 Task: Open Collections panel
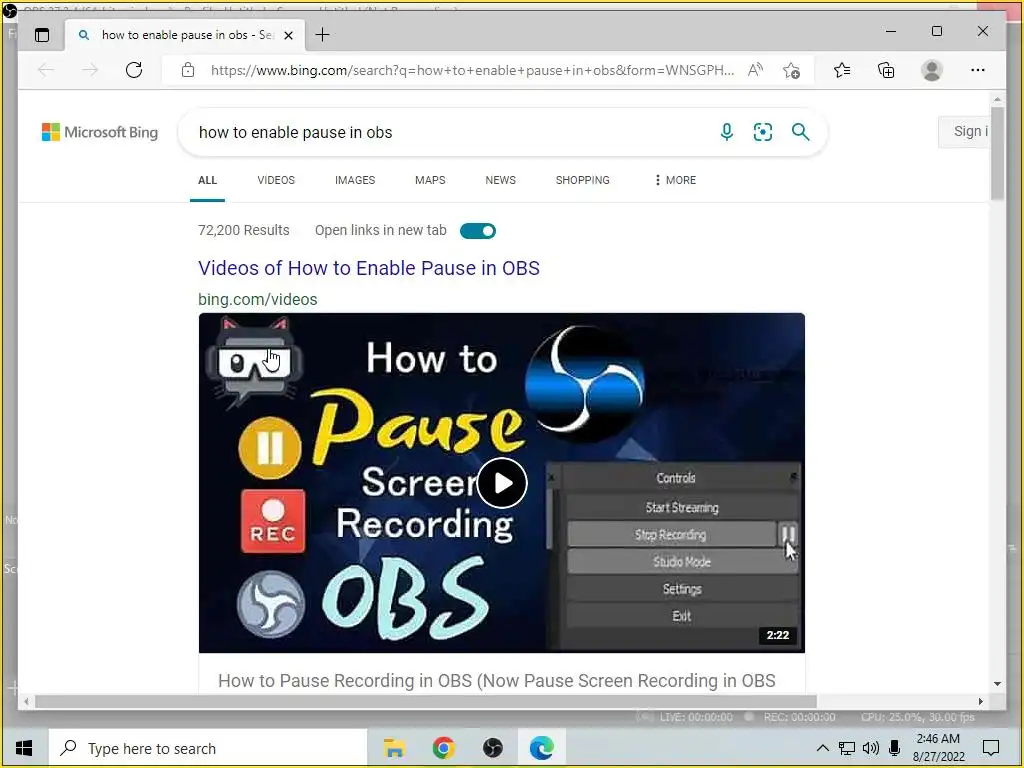pos(886,70)
